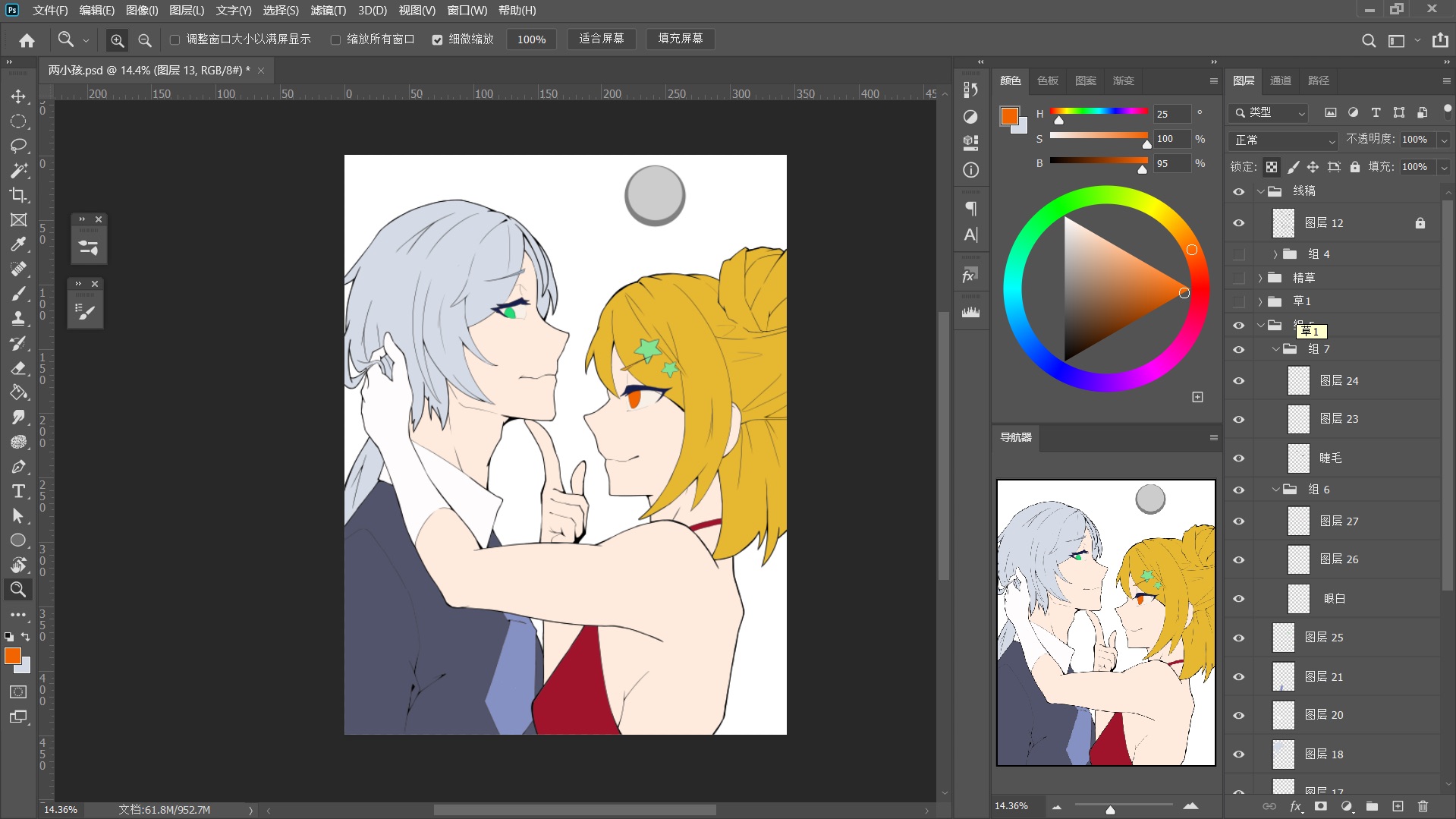Click the 填充屏幕 button

(680, 39)
